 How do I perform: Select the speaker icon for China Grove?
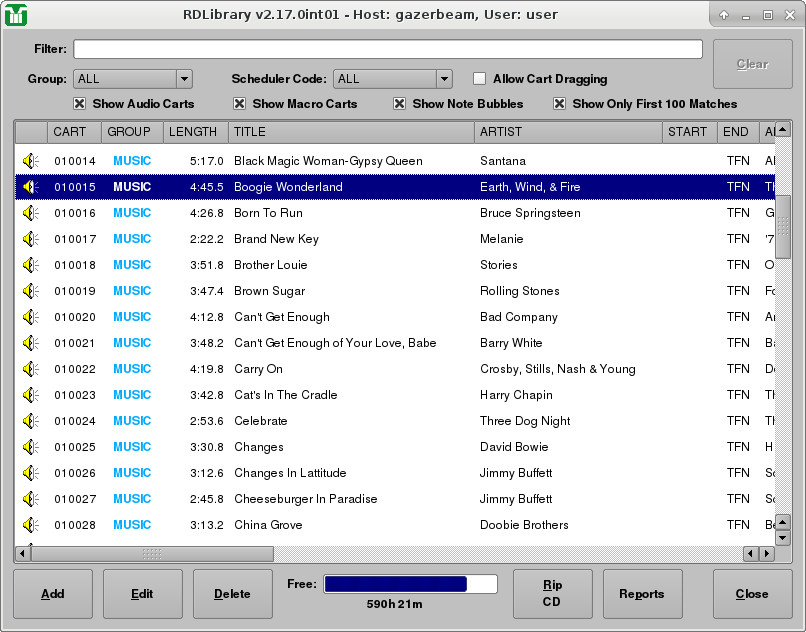click(x=30, y=525)
